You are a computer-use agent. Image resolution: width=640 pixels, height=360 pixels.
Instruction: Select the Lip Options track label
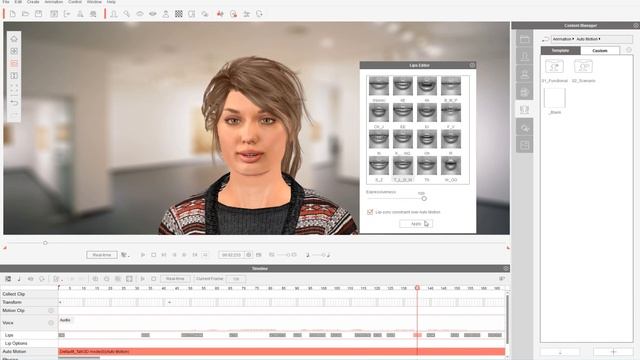16,343
